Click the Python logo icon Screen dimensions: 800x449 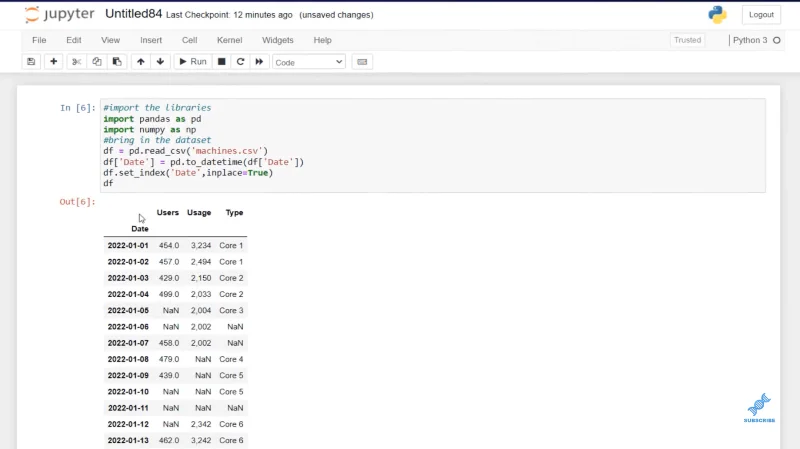pyautogui.click(x=717, y=15)
